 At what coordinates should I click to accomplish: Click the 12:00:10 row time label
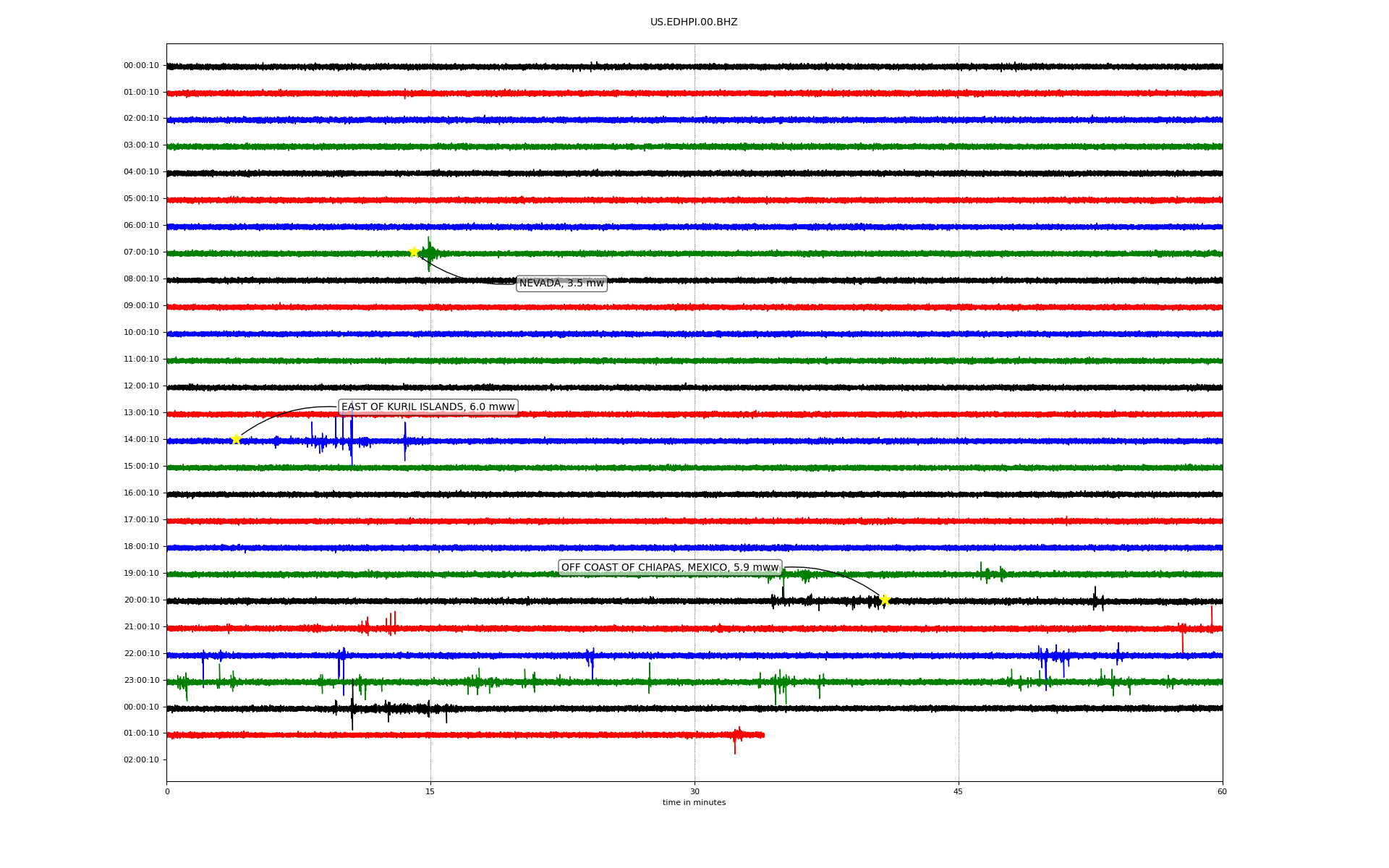(141, 386)
